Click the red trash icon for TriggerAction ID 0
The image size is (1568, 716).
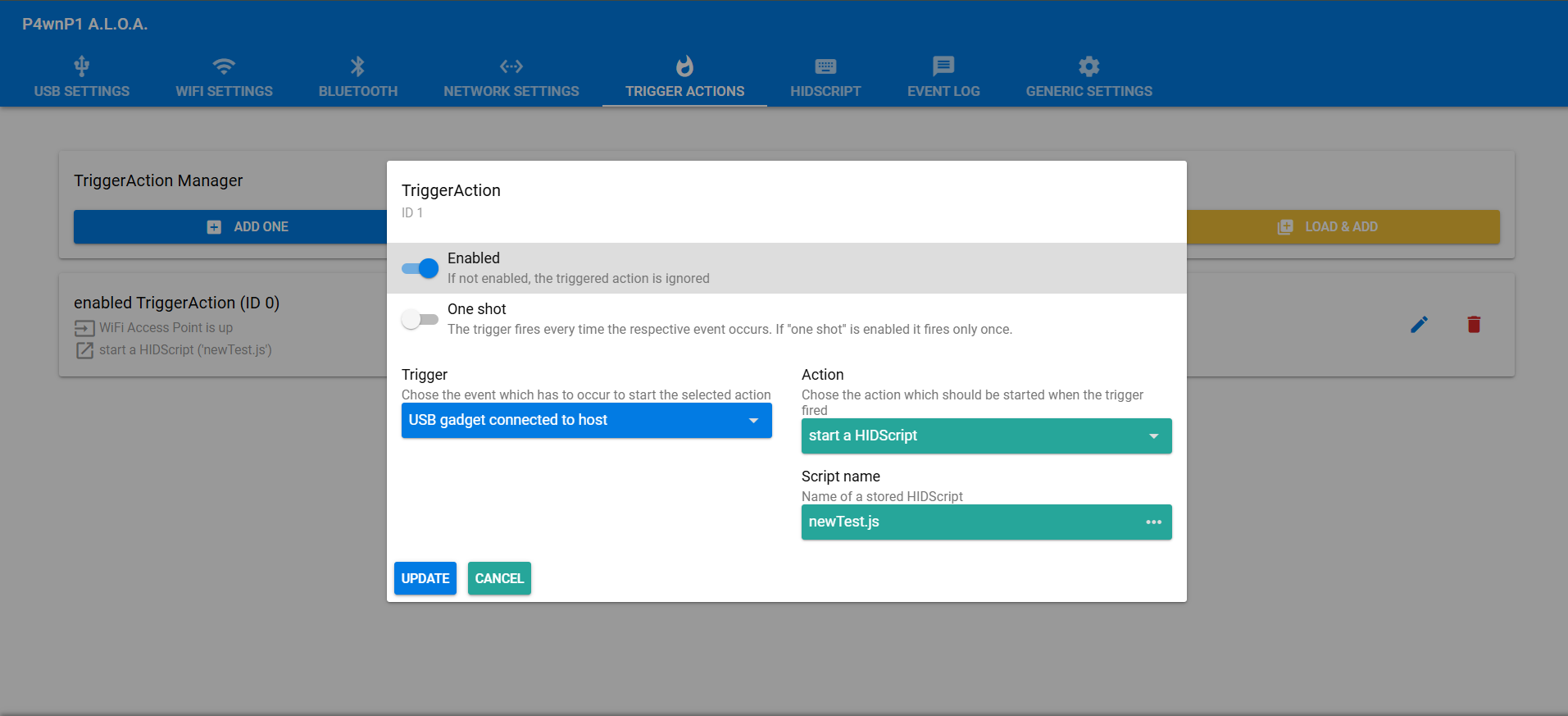coord(1474,325)
